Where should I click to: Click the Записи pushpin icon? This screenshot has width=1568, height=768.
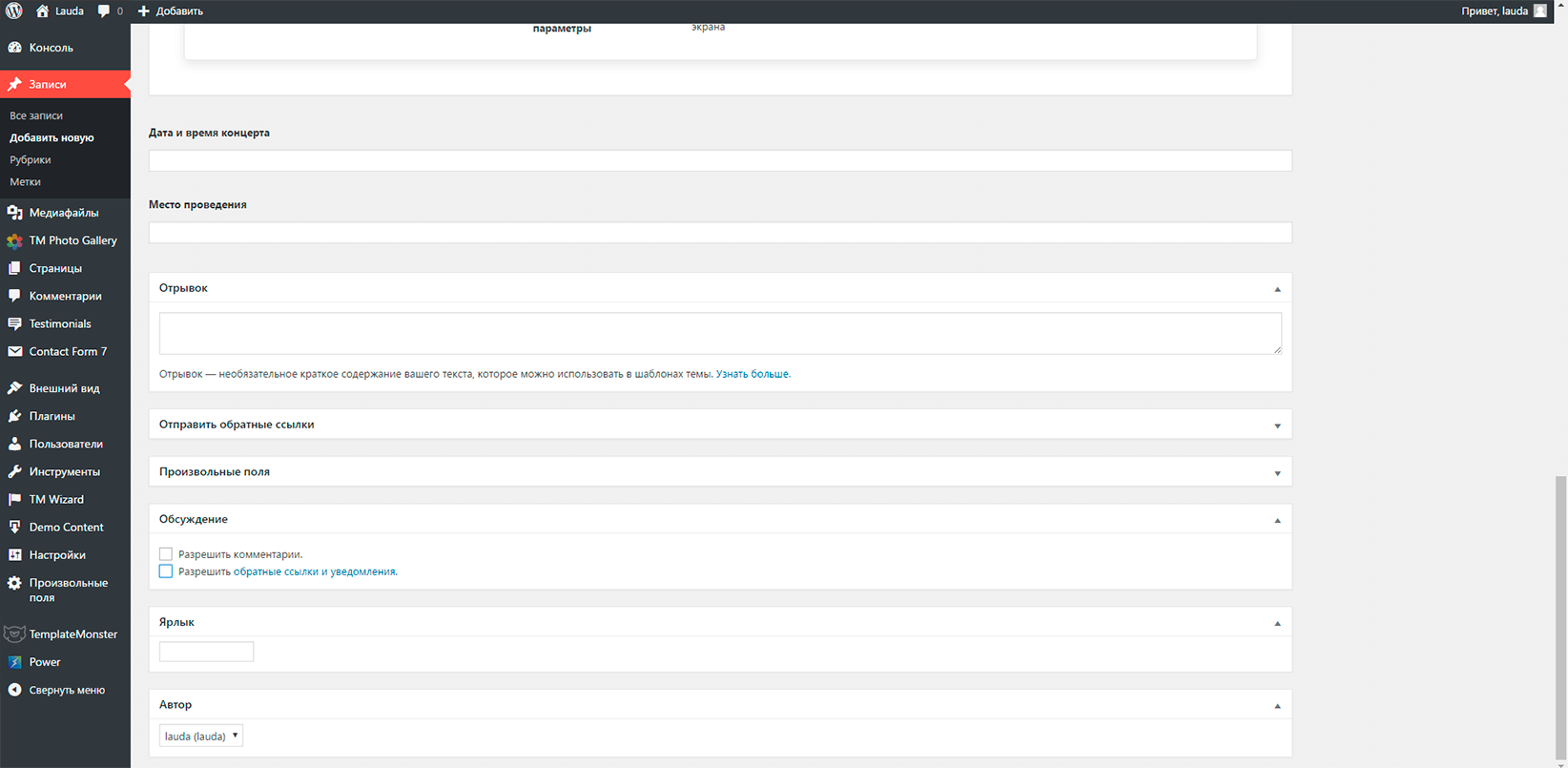pyautogui.click(x=14, y=84)
